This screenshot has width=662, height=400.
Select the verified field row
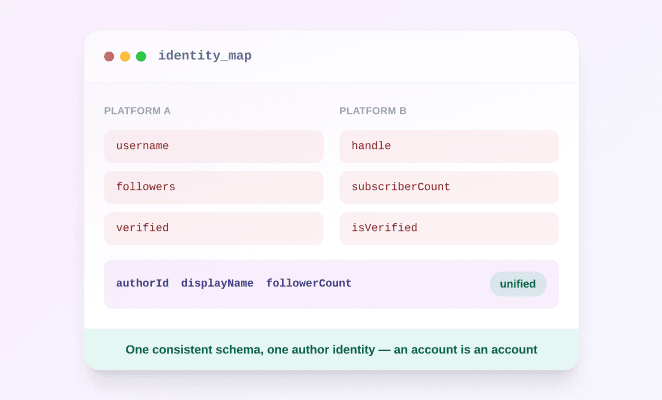tap(214, 228)
